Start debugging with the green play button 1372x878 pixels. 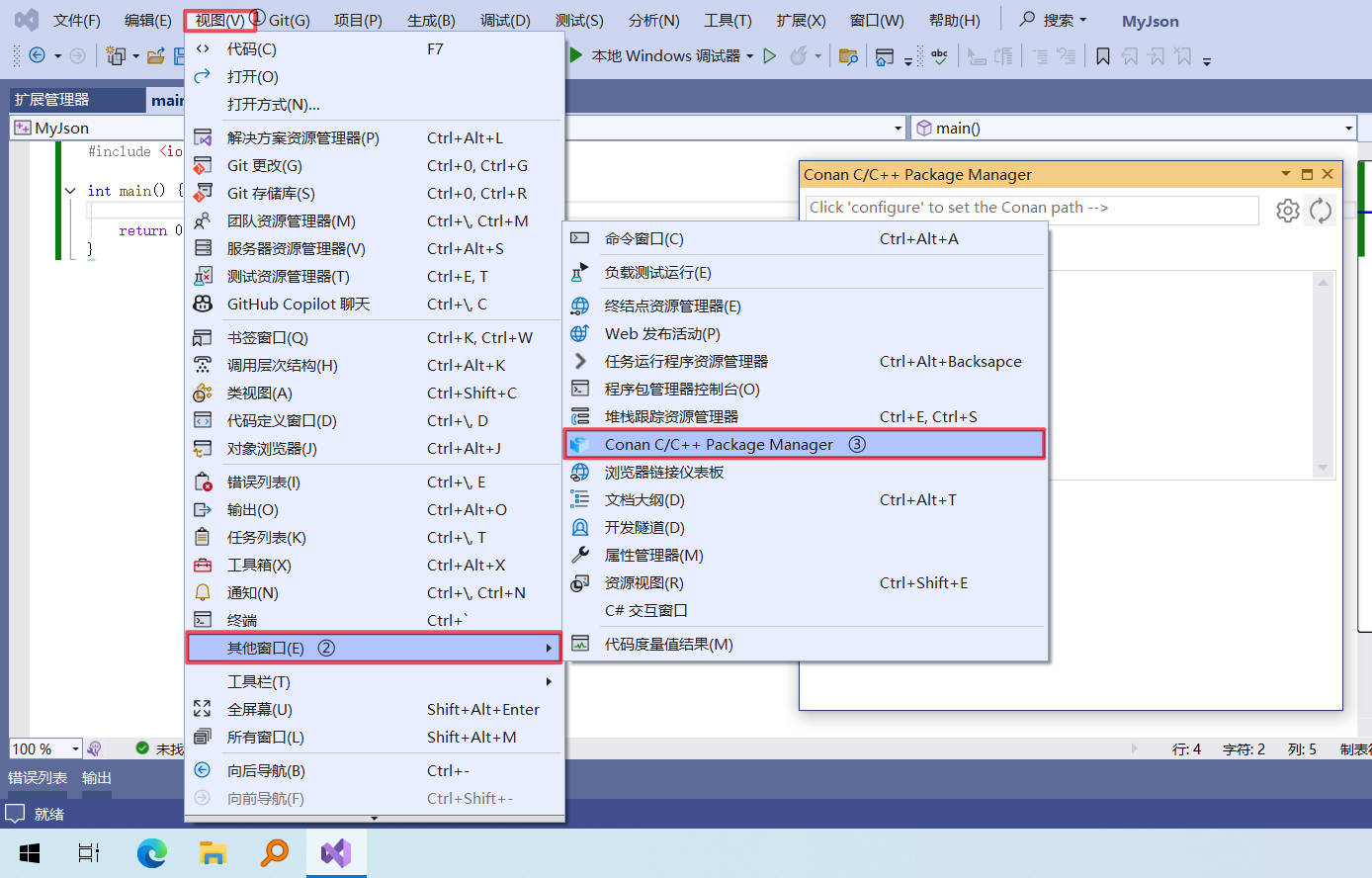pos(575,56)
